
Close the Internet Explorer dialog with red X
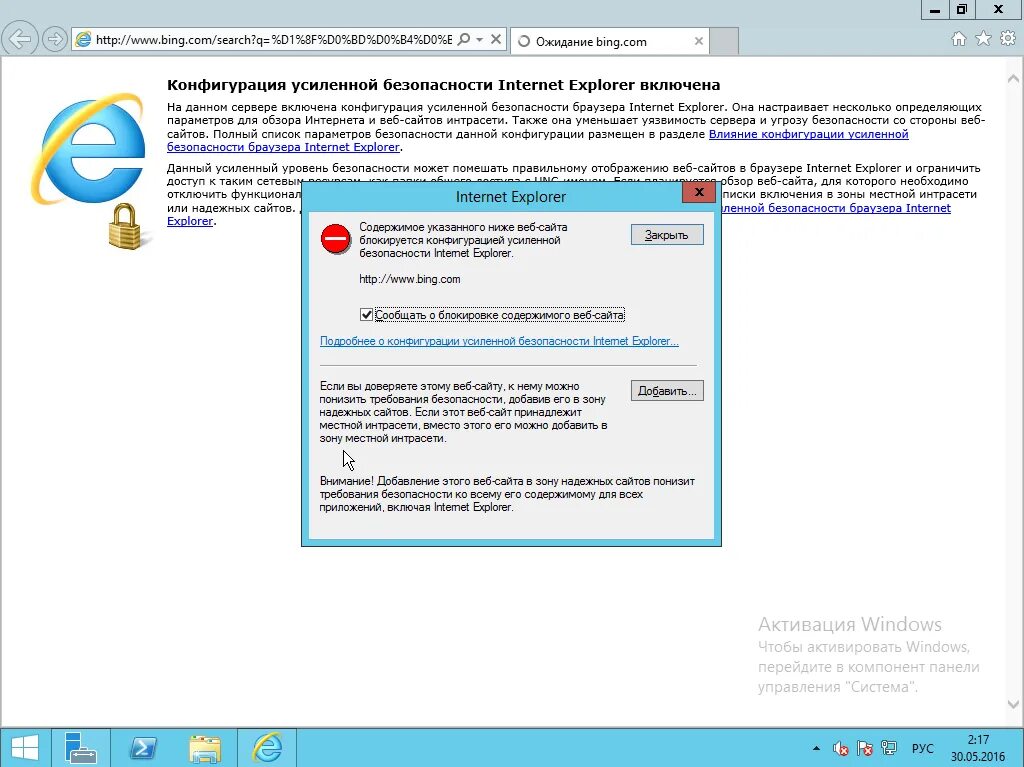699,192
